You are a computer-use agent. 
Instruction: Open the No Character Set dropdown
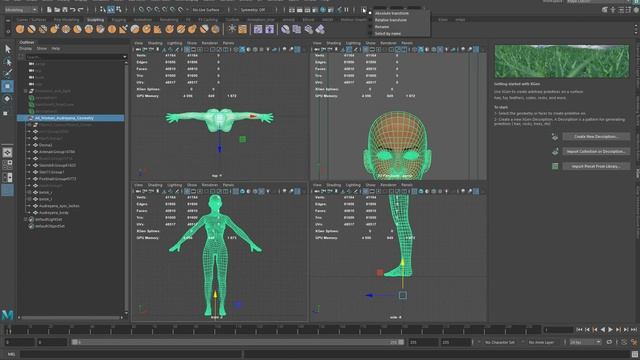[499, 342]
